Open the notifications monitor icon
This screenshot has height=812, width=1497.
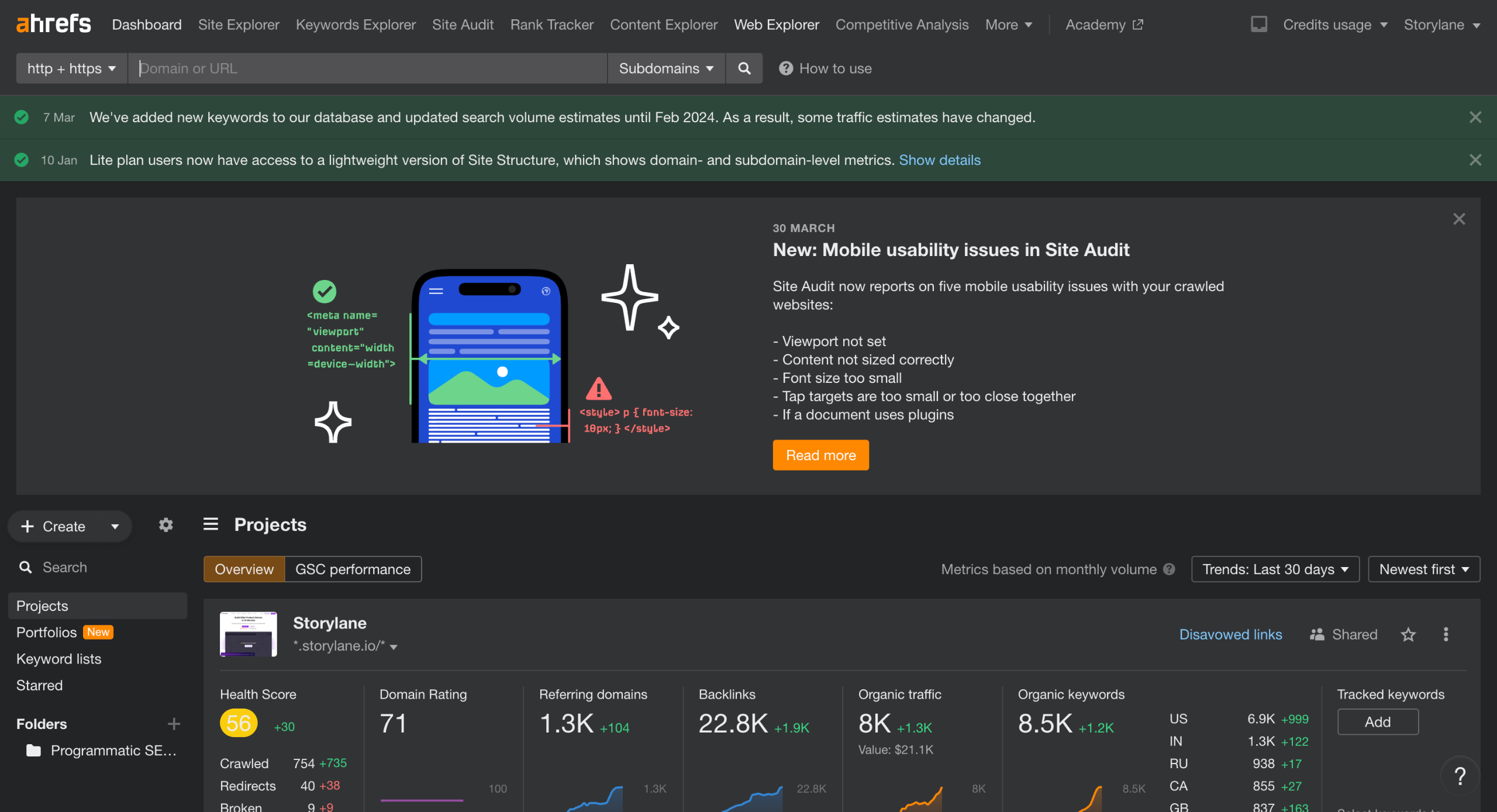pyautogui.click(x=1258, y=24)
